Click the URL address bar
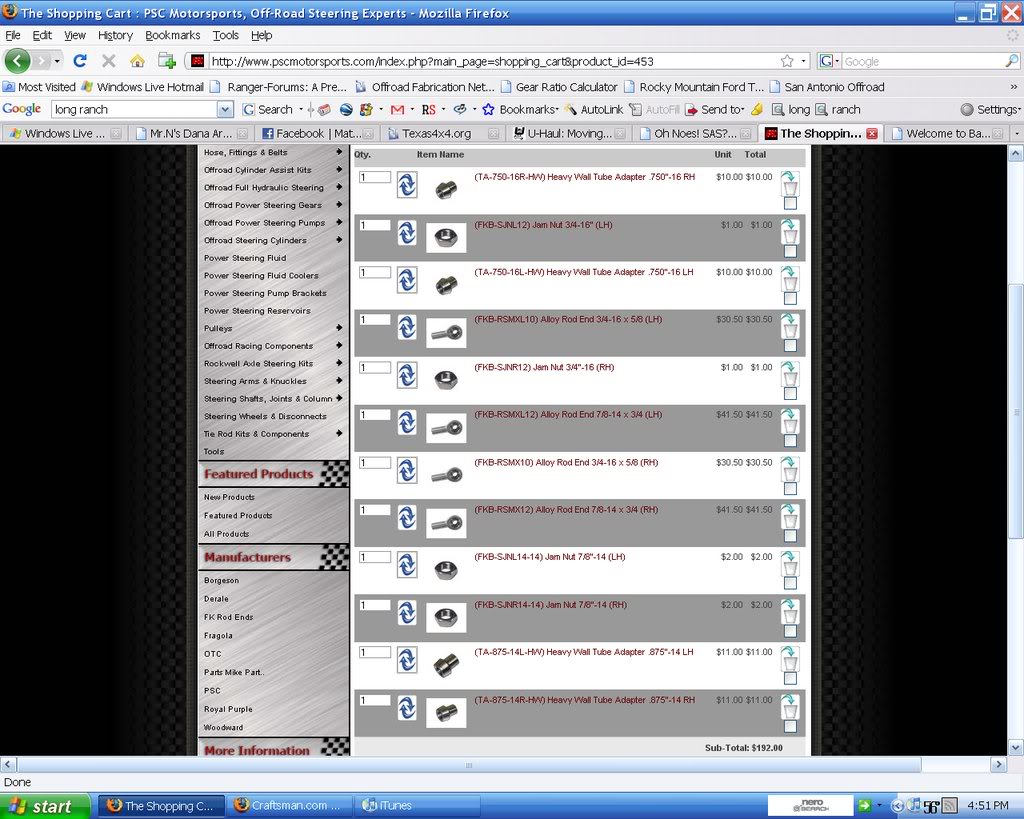The image size is (1024, 819). coord(493,61)
